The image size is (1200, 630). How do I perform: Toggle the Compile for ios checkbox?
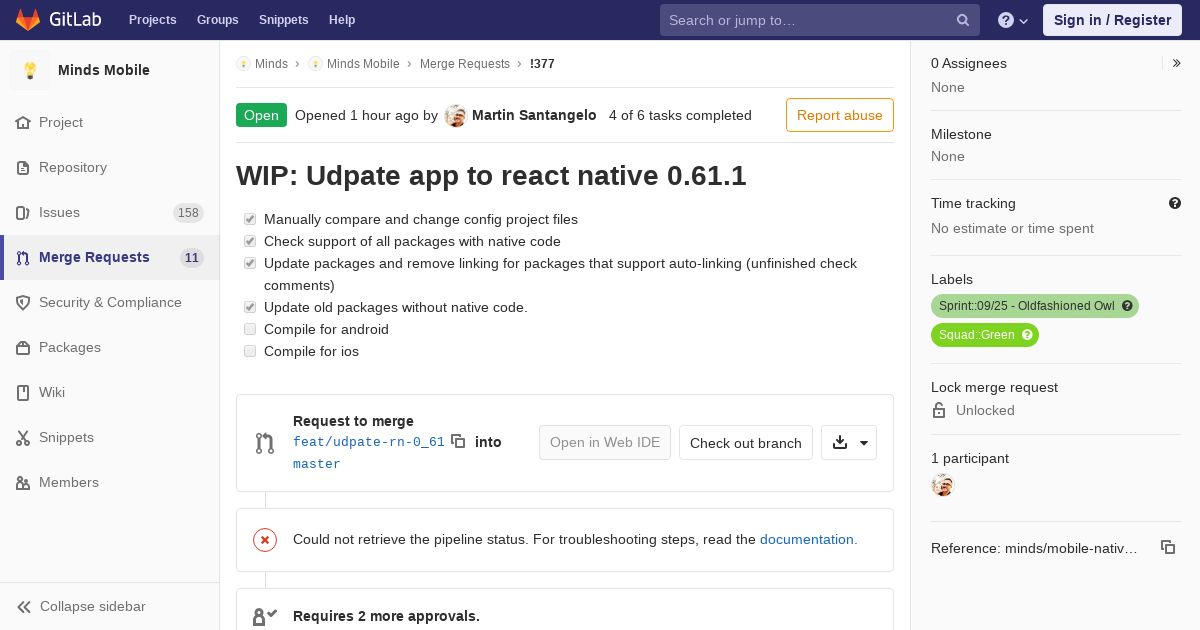click(250, 351)
